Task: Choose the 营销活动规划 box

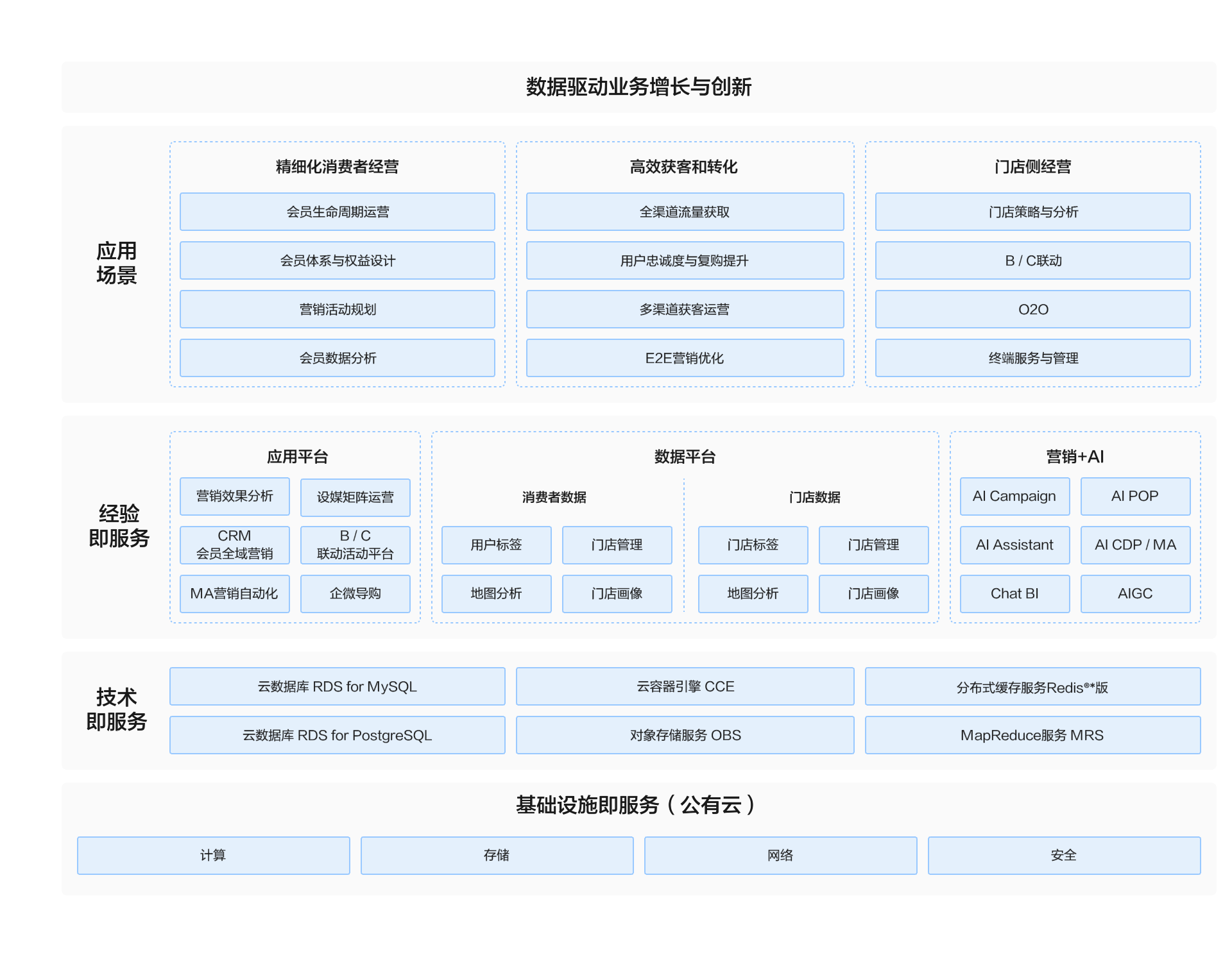Action: pyautogui.click(x=338, y=309)
